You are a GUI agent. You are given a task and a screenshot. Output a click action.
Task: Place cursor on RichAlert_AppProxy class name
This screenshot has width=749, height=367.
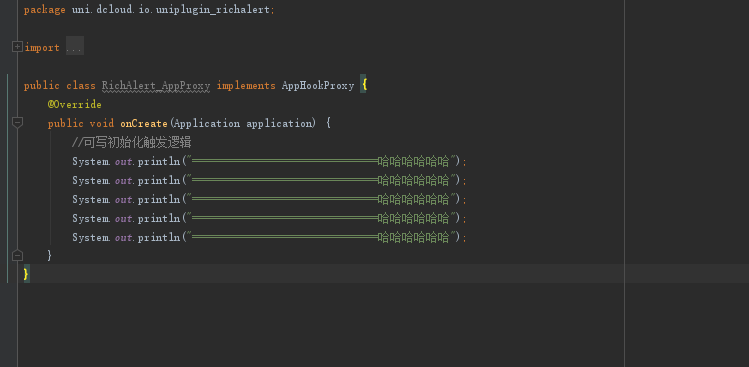(156, 86)
